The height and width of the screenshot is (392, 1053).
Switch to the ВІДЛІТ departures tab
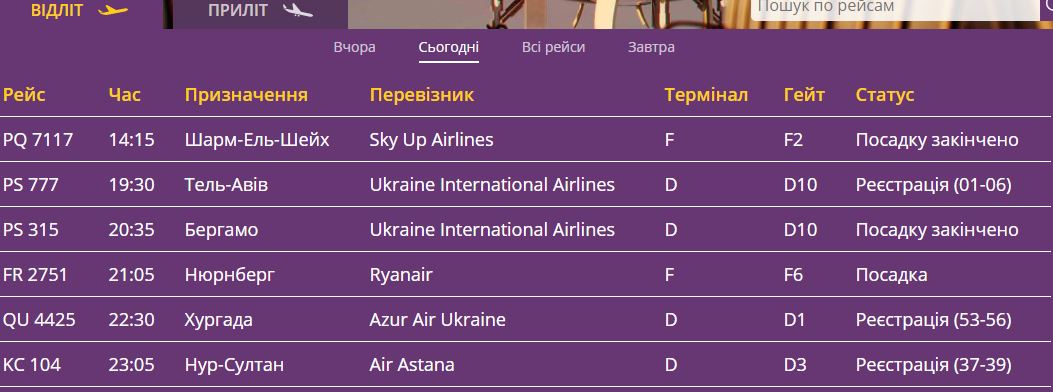click(x=81, y=12)
